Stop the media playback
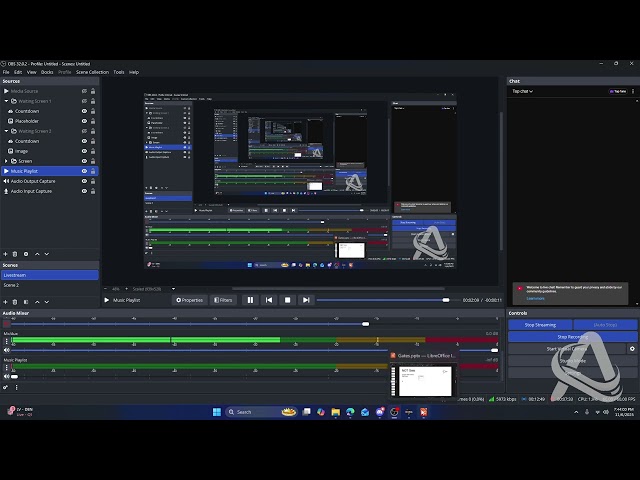 (x=287, y=300)
